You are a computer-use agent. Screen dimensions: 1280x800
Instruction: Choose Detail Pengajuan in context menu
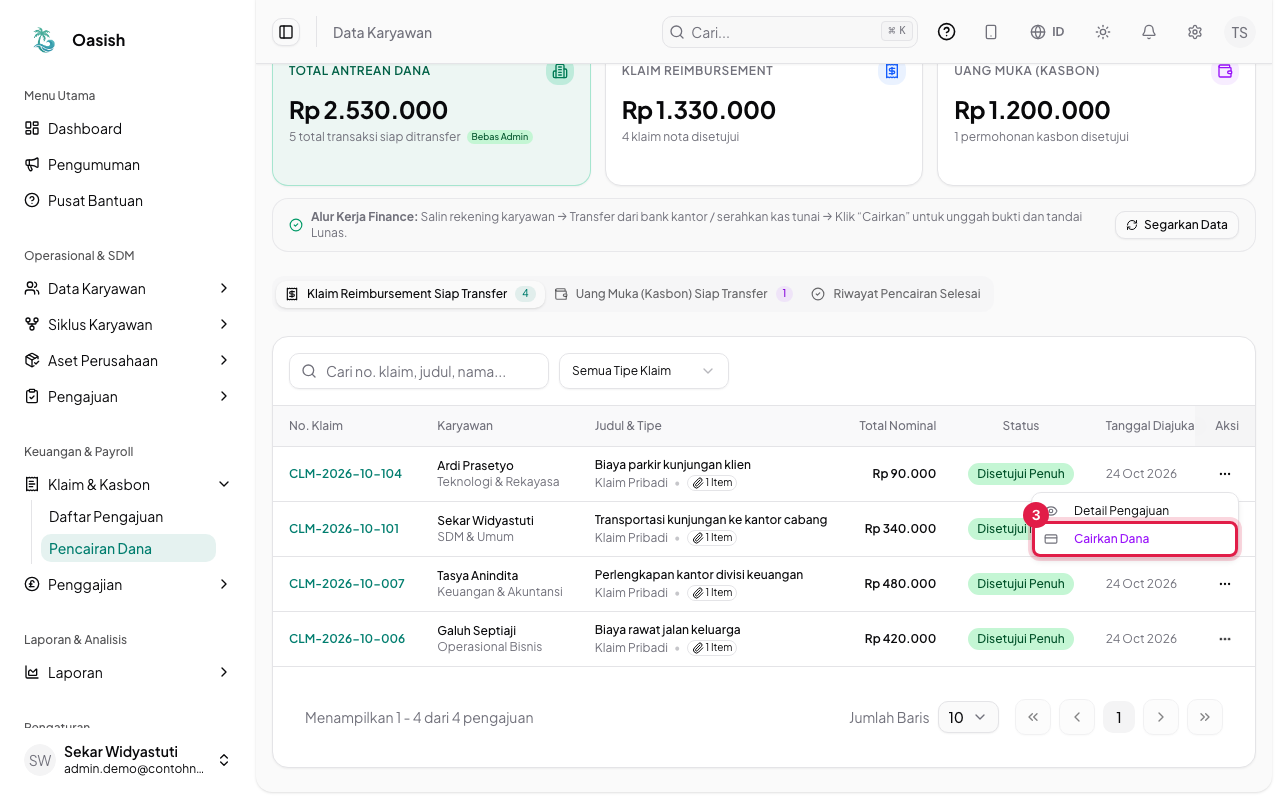(1135, 510)
